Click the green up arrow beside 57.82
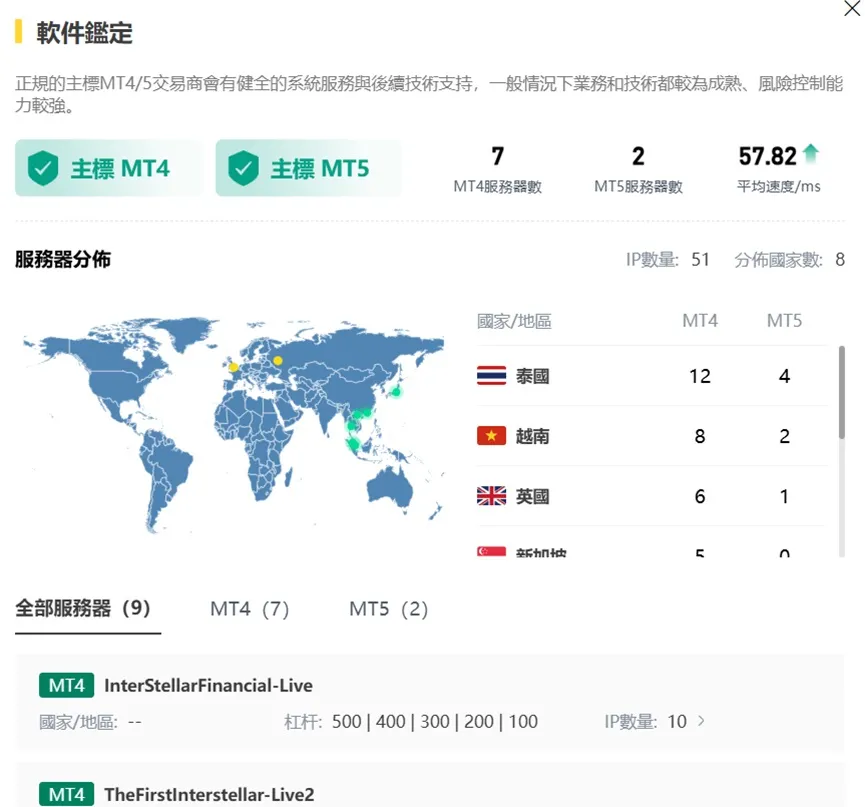865x807 pixels. pyautogui.click(x=811, y=154)
